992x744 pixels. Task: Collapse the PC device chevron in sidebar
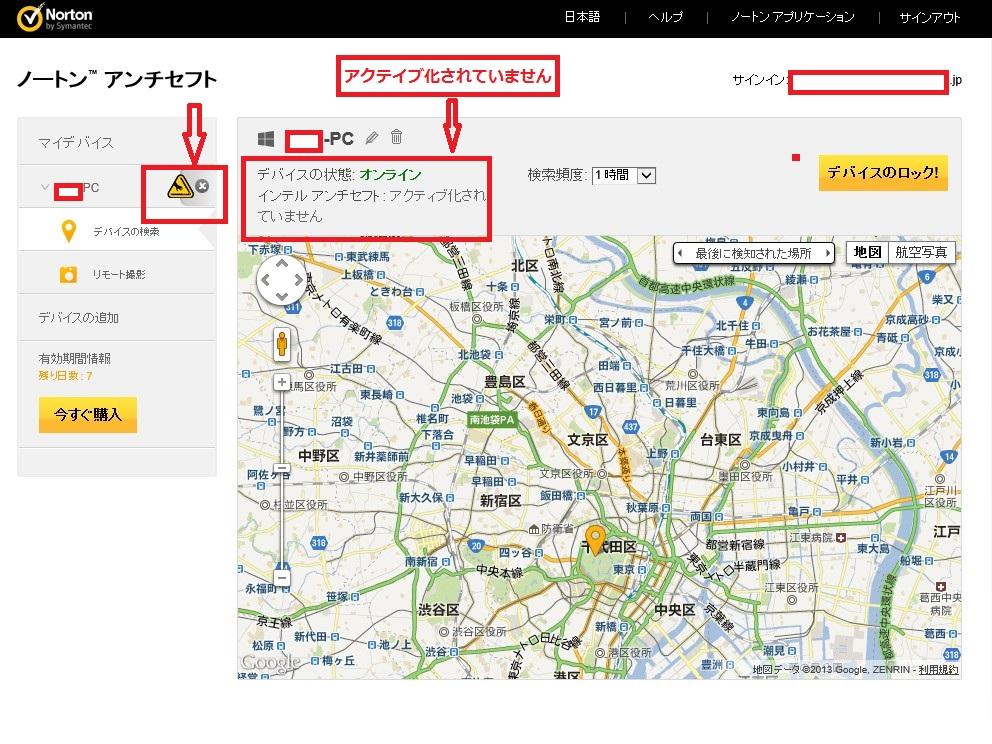tap(45, 187)
